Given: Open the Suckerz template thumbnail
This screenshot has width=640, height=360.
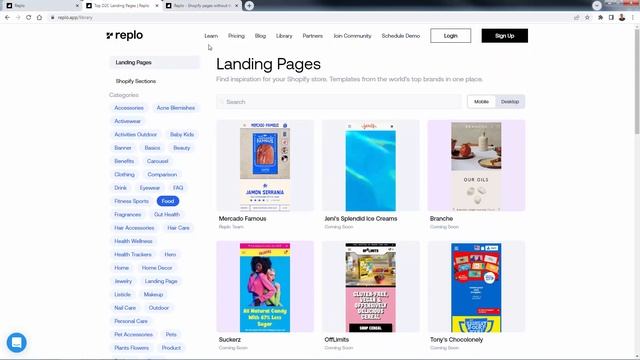Looking at the screenshot, I should (265, 287).
